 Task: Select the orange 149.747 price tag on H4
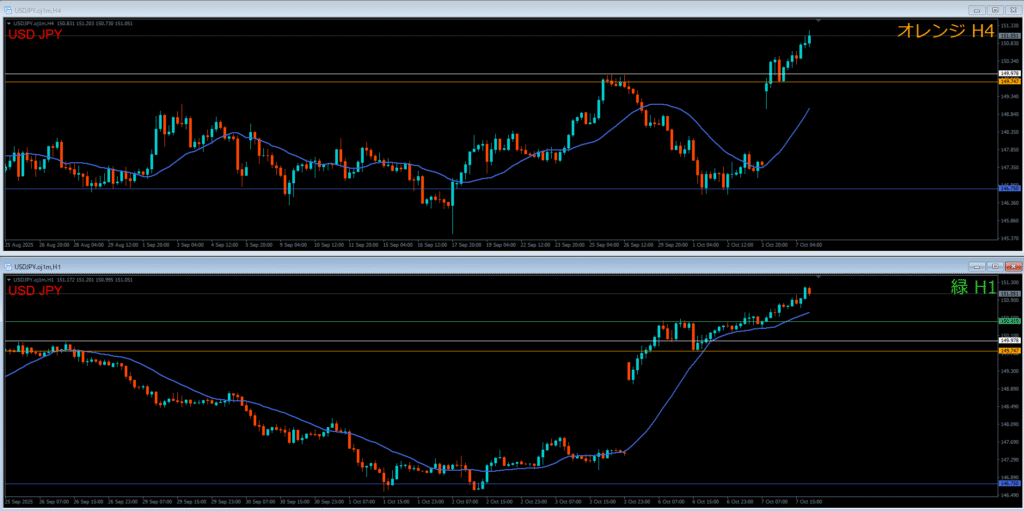[x=1009, y=82]
